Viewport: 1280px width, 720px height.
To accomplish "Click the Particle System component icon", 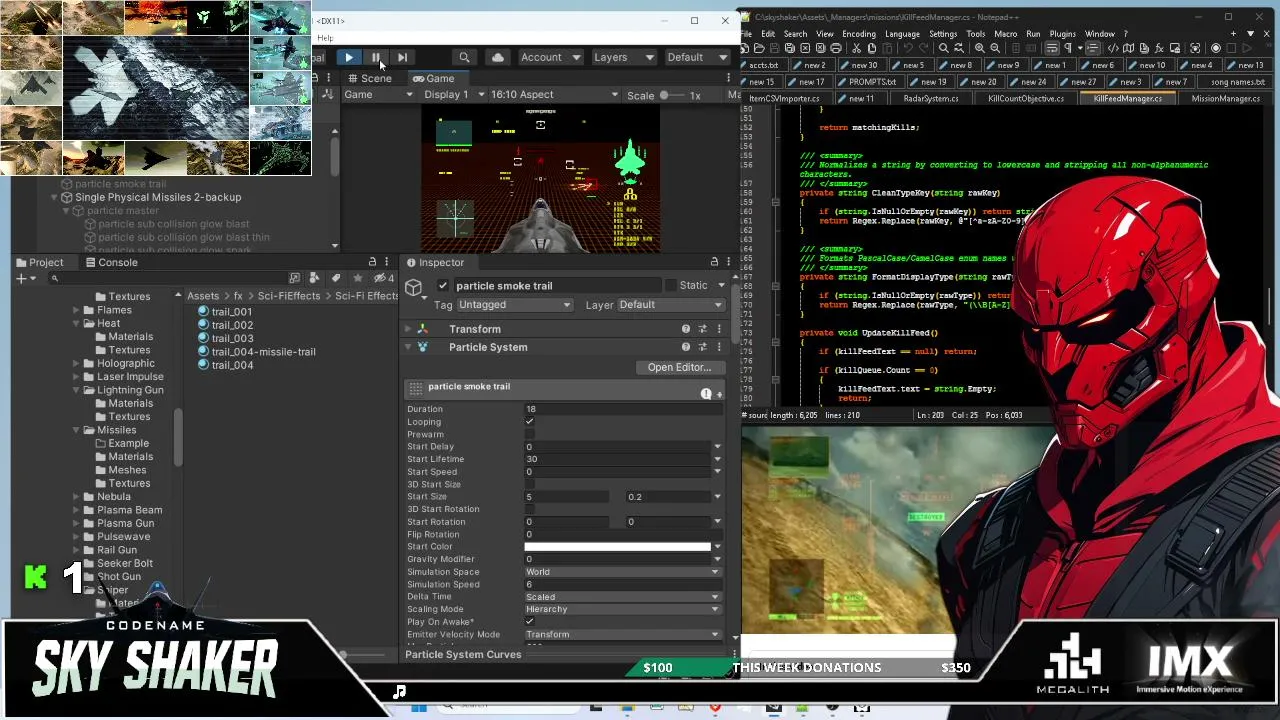I will 423,348.
